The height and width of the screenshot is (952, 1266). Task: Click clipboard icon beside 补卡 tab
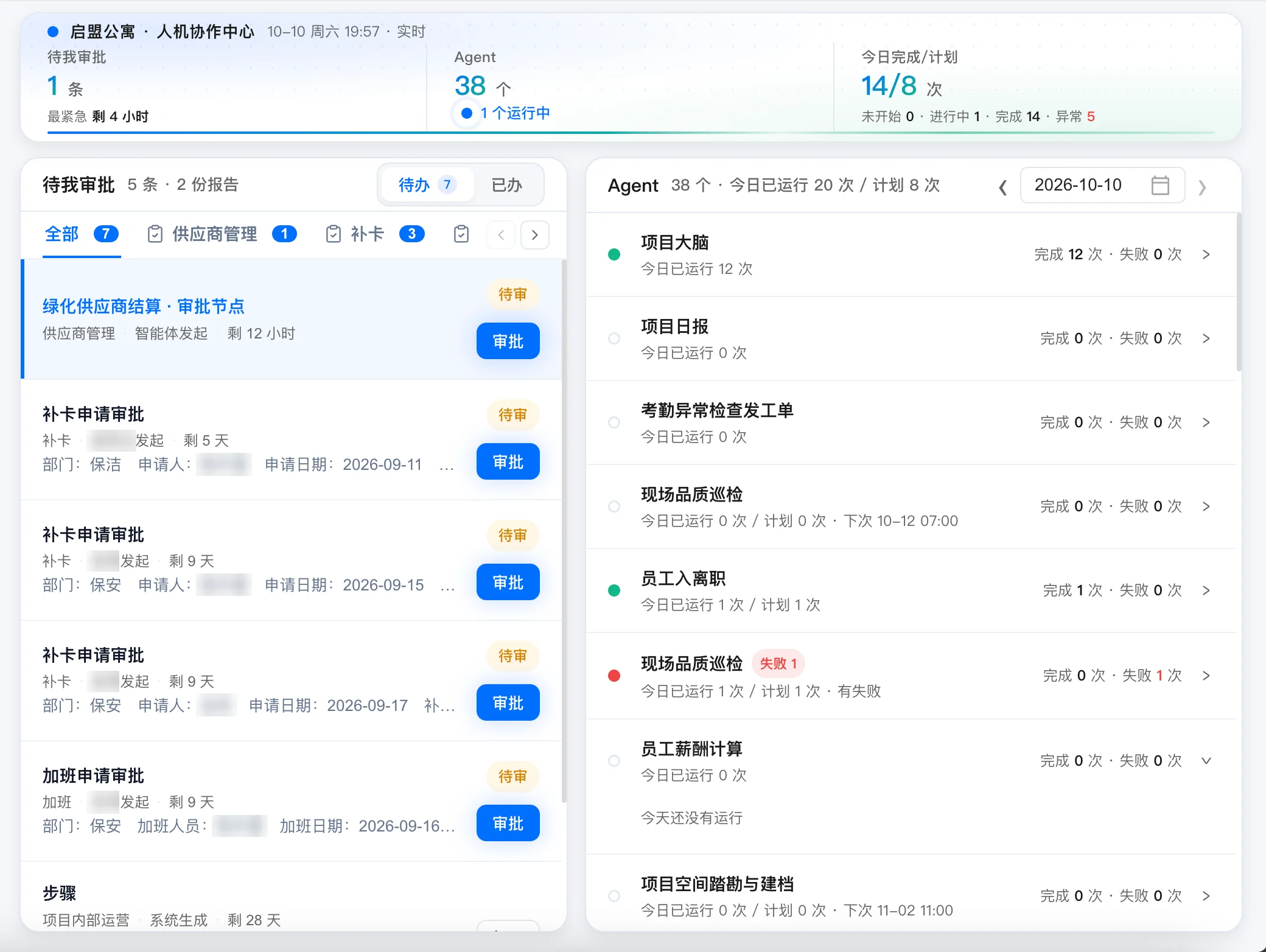[x=334, y=234]
